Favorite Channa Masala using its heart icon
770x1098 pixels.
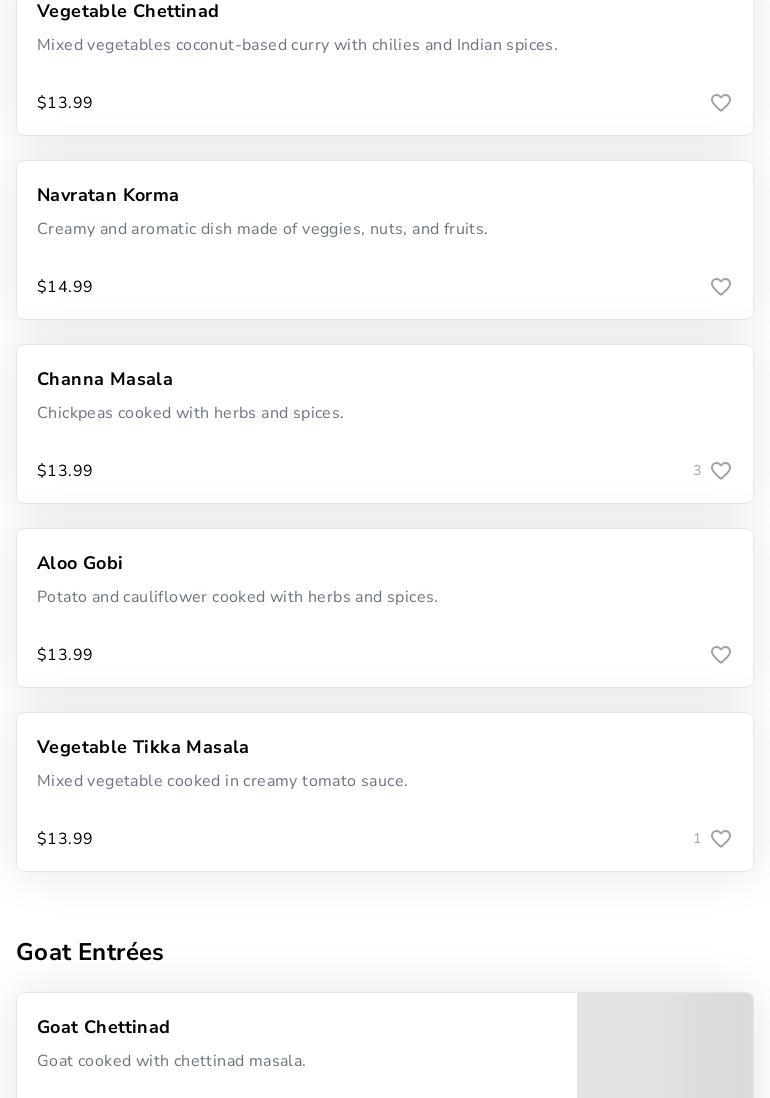(x=721, y=471)
